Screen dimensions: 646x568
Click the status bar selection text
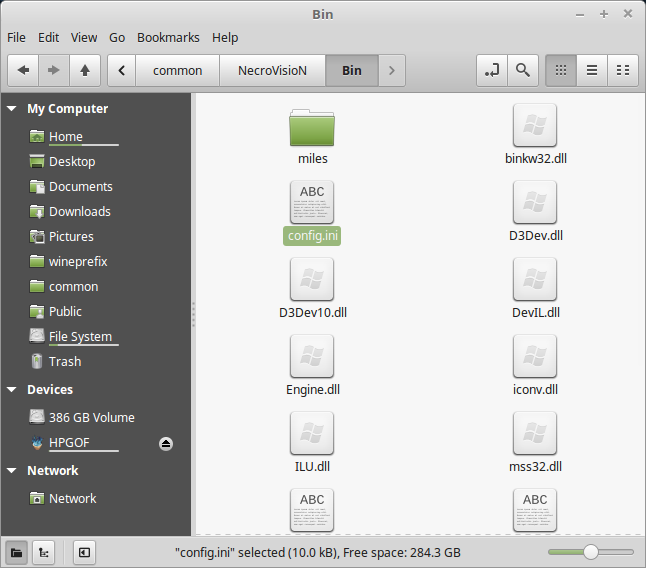pos(318,552)
